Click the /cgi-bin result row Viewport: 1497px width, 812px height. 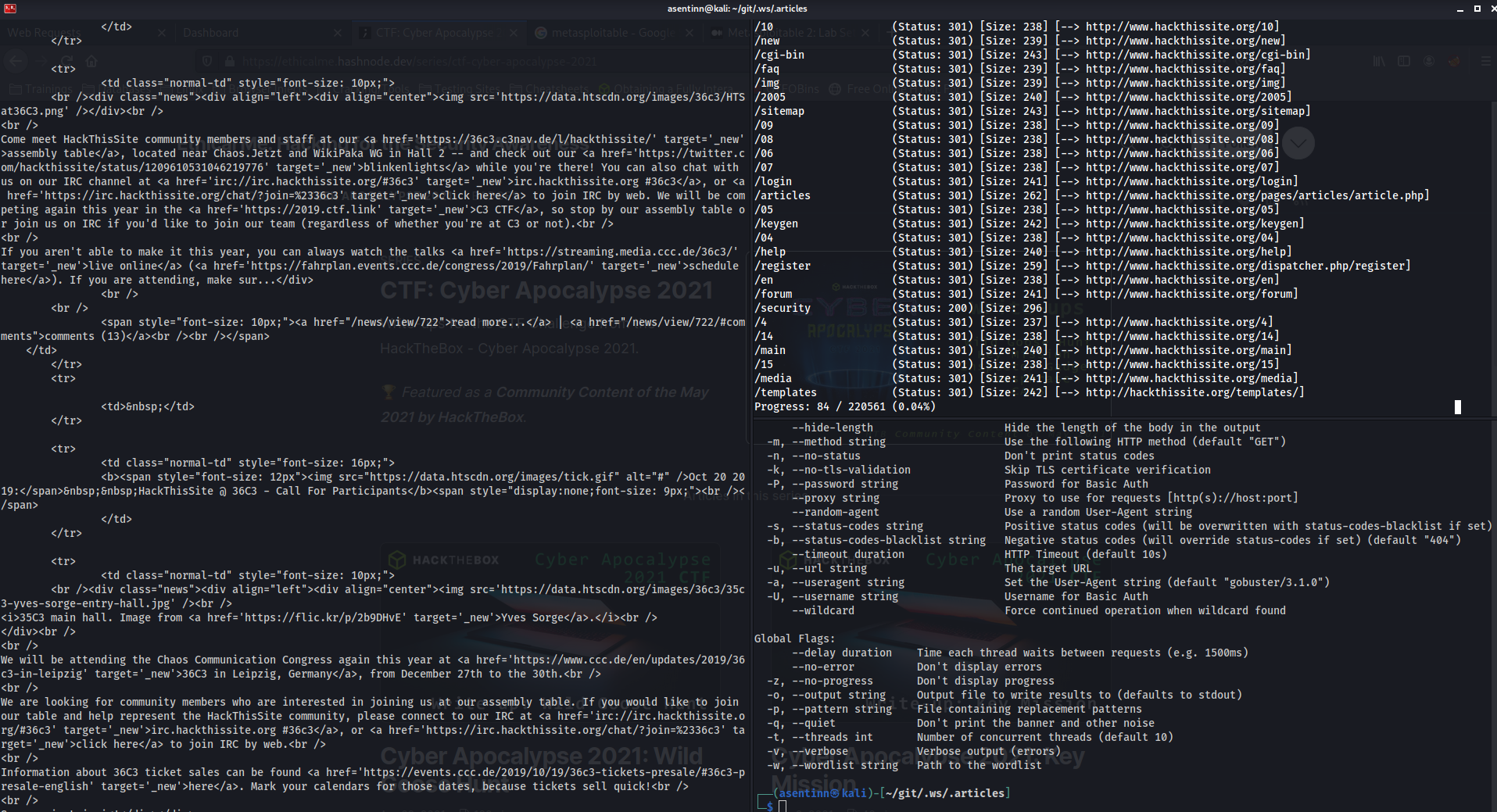(x=1032, y=55)
